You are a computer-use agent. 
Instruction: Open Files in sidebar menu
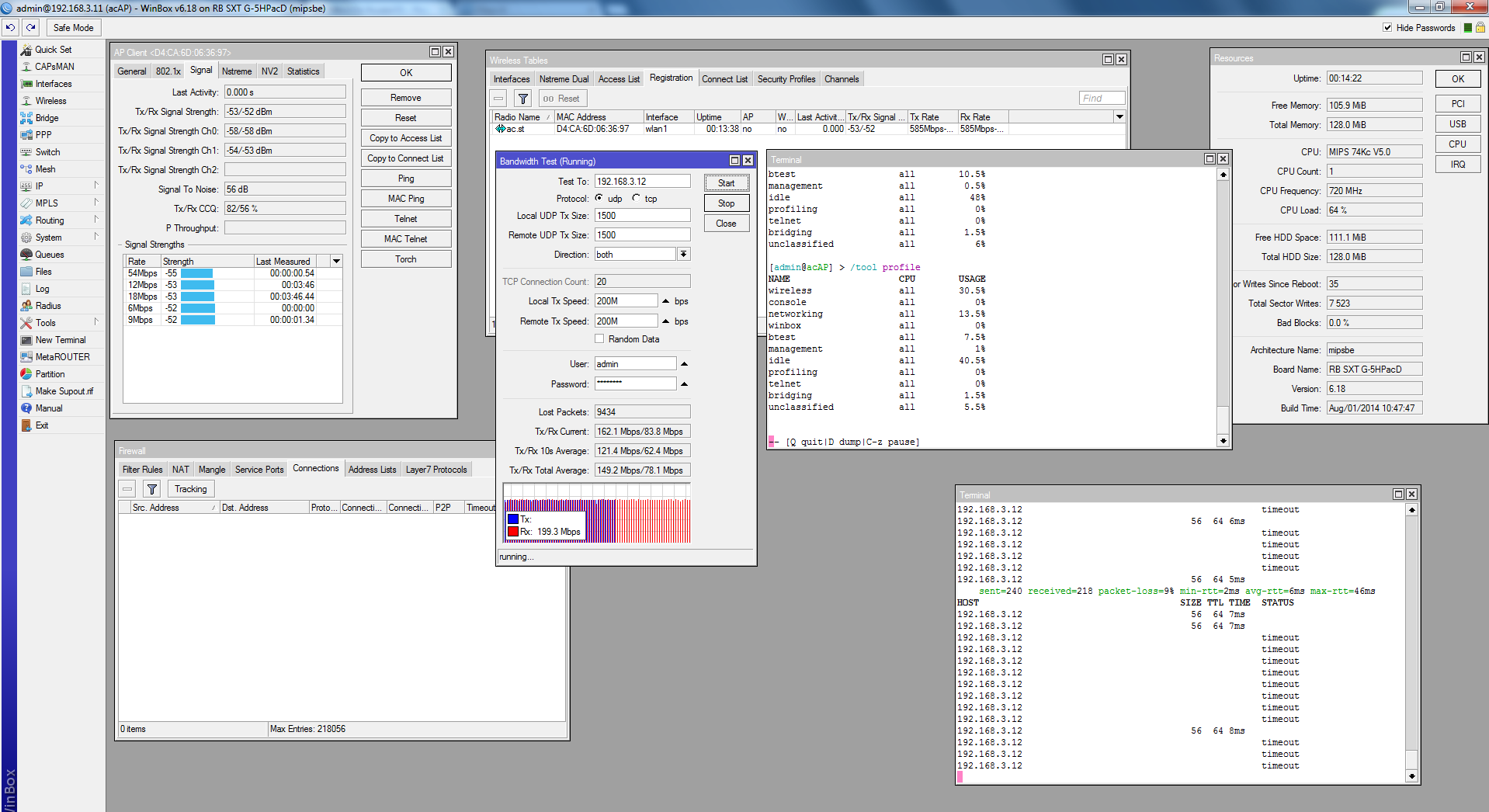pyautogui.click(x=43, y=272)
